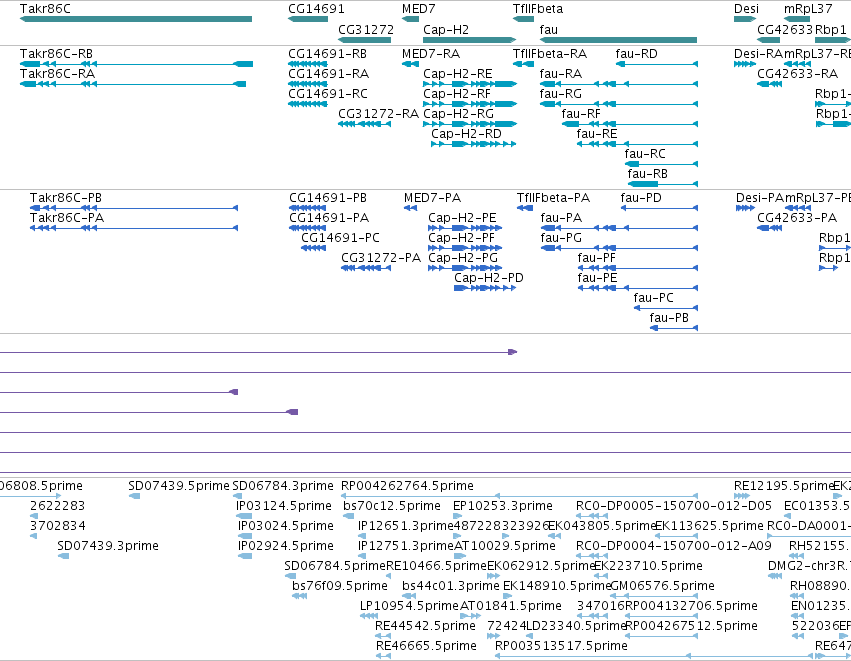Select feature 3702834 label
Screen dimensions: 851x661
58,526
